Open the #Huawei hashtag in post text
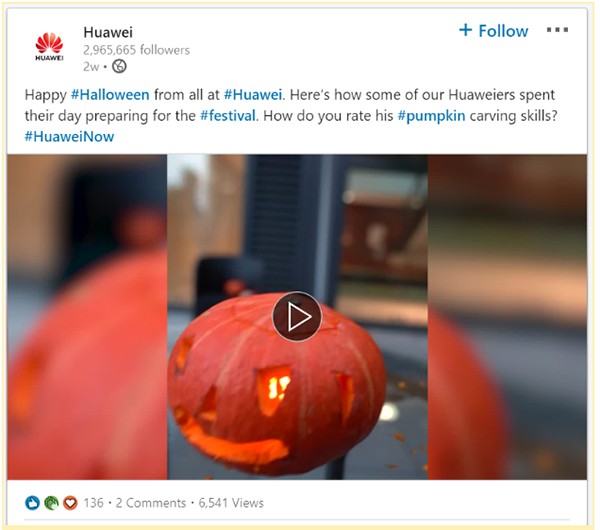Screen dimensions: 600x530 click(x=253, y=95)
